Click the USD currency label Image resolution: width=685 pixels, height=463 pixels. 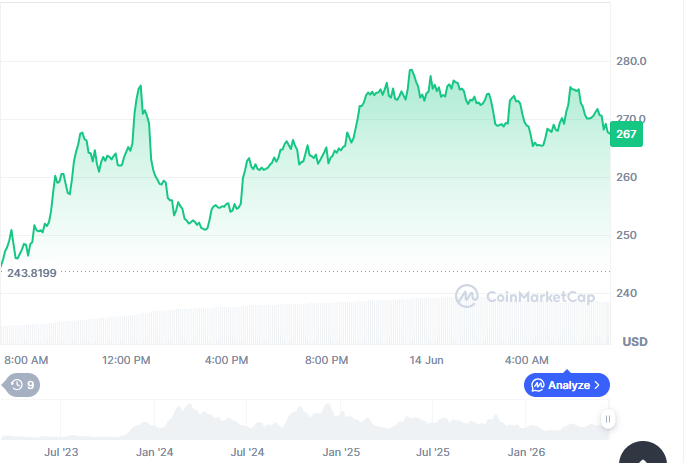pos(635,342)
